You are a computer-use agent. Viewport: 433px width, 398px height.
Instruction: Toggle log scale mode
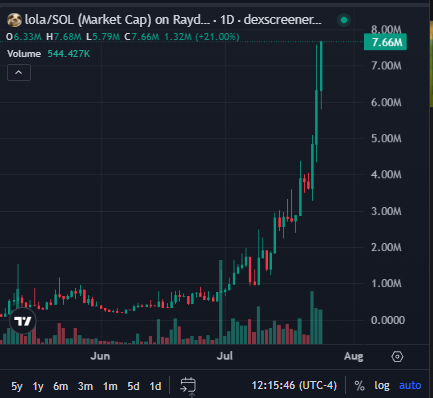pos(382,386)
